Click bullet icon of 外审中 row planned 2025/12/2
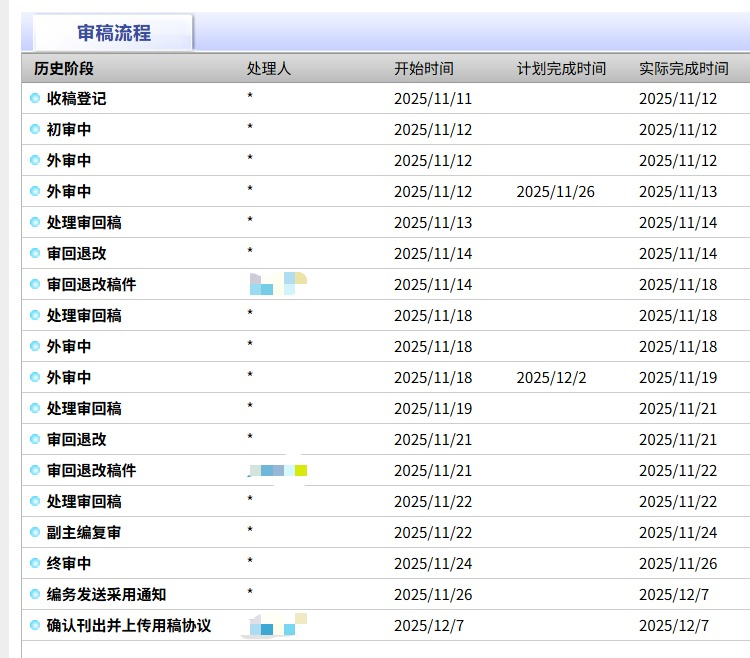Image resolution: width=750 pixels, height=658 pixels. [35, 378]
